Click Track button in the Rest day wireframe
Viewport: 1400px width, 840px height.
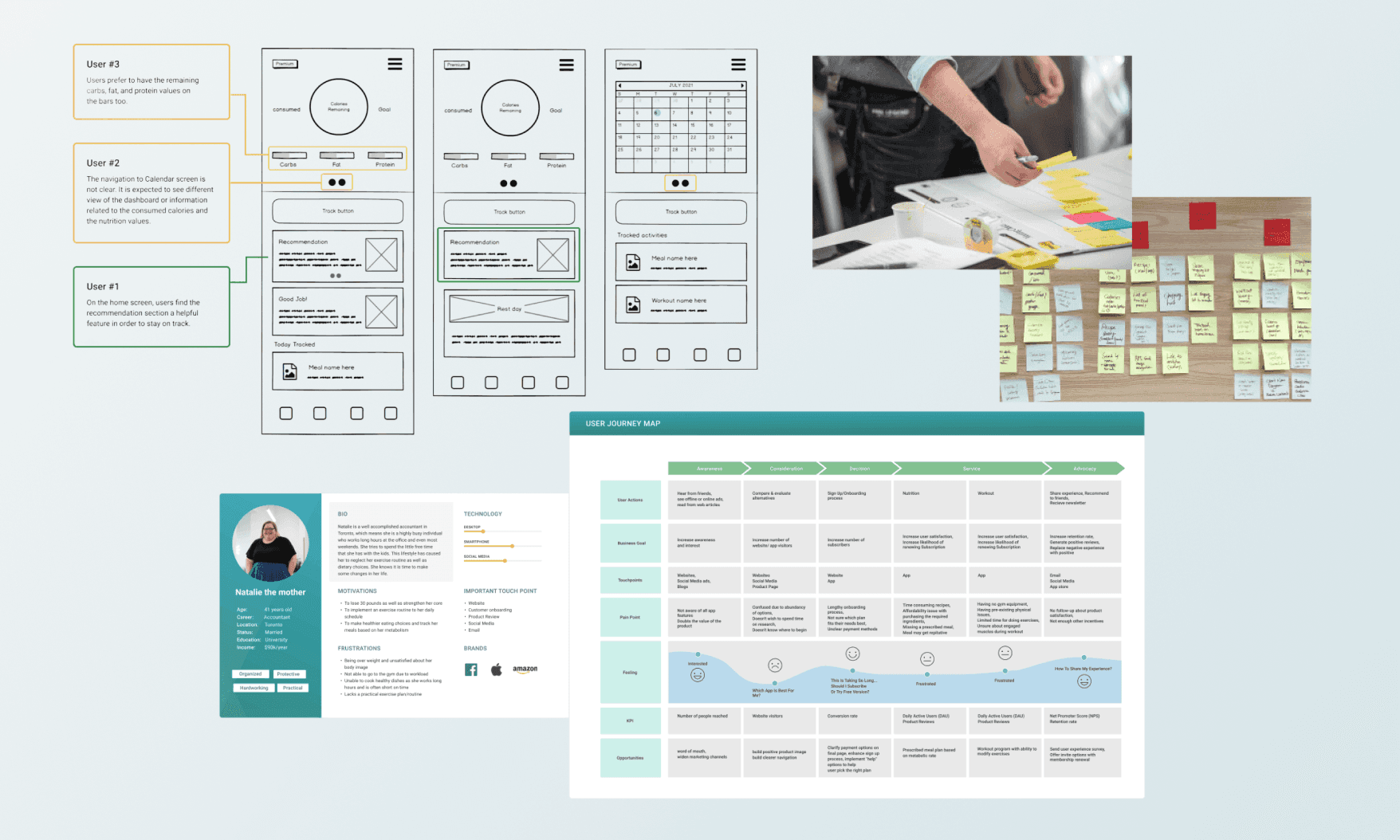[x=509, y=212]
